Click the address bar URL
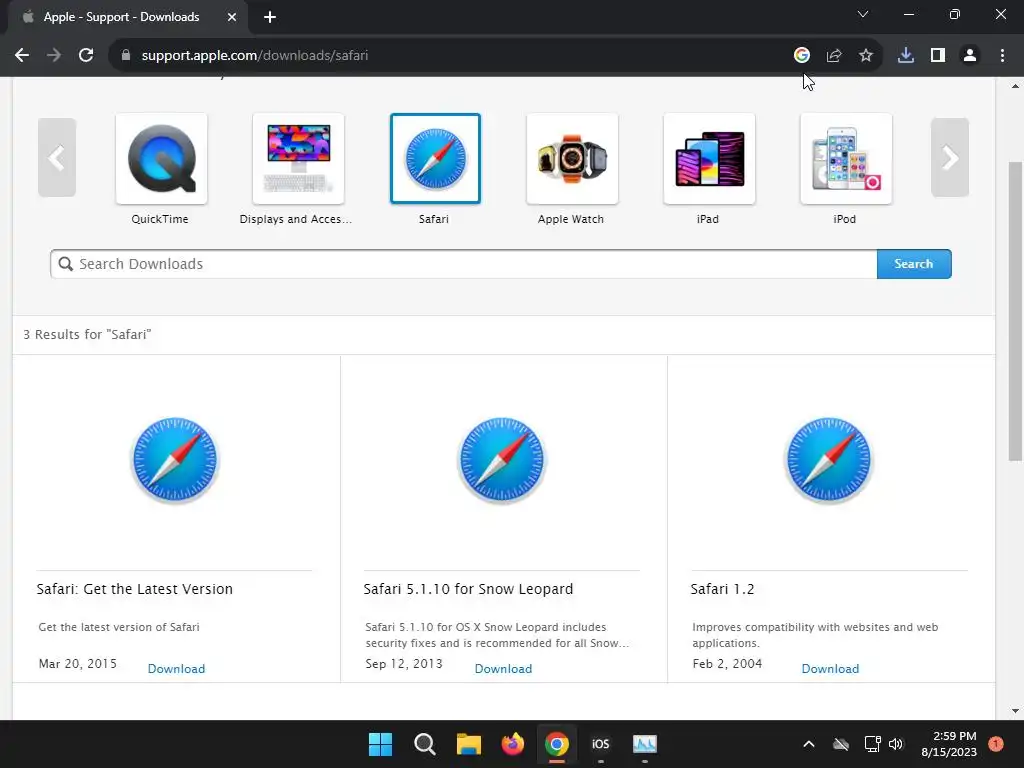 [255, 56]
